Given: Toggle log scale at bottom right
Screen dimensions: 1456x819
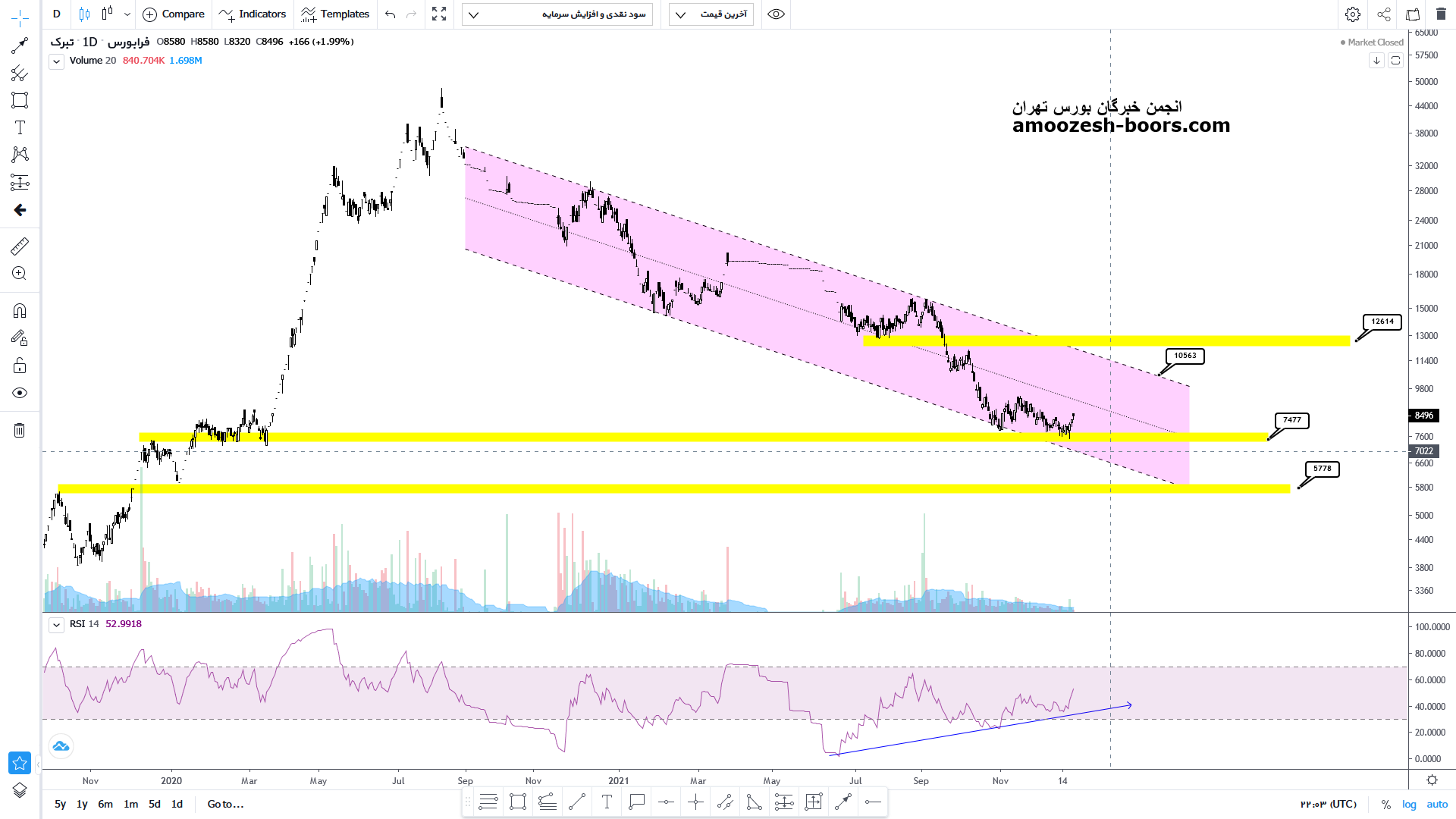Looking at the screenshot, I should pyautogui.click(x=1409, y=804).
